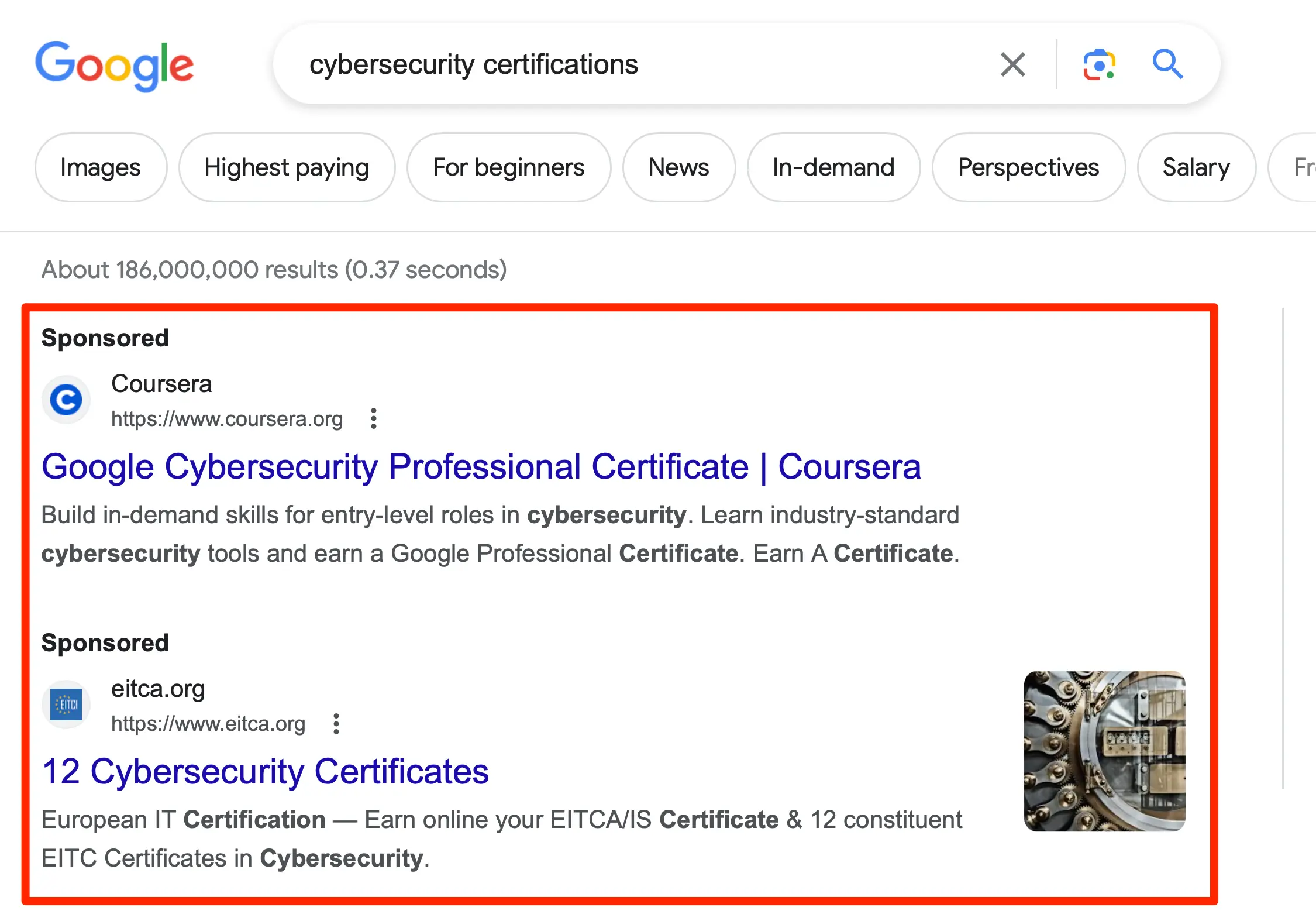Open three-dot menu beside coursera.org URL
Screen dimensions: 1316x921
pos(374,419)
